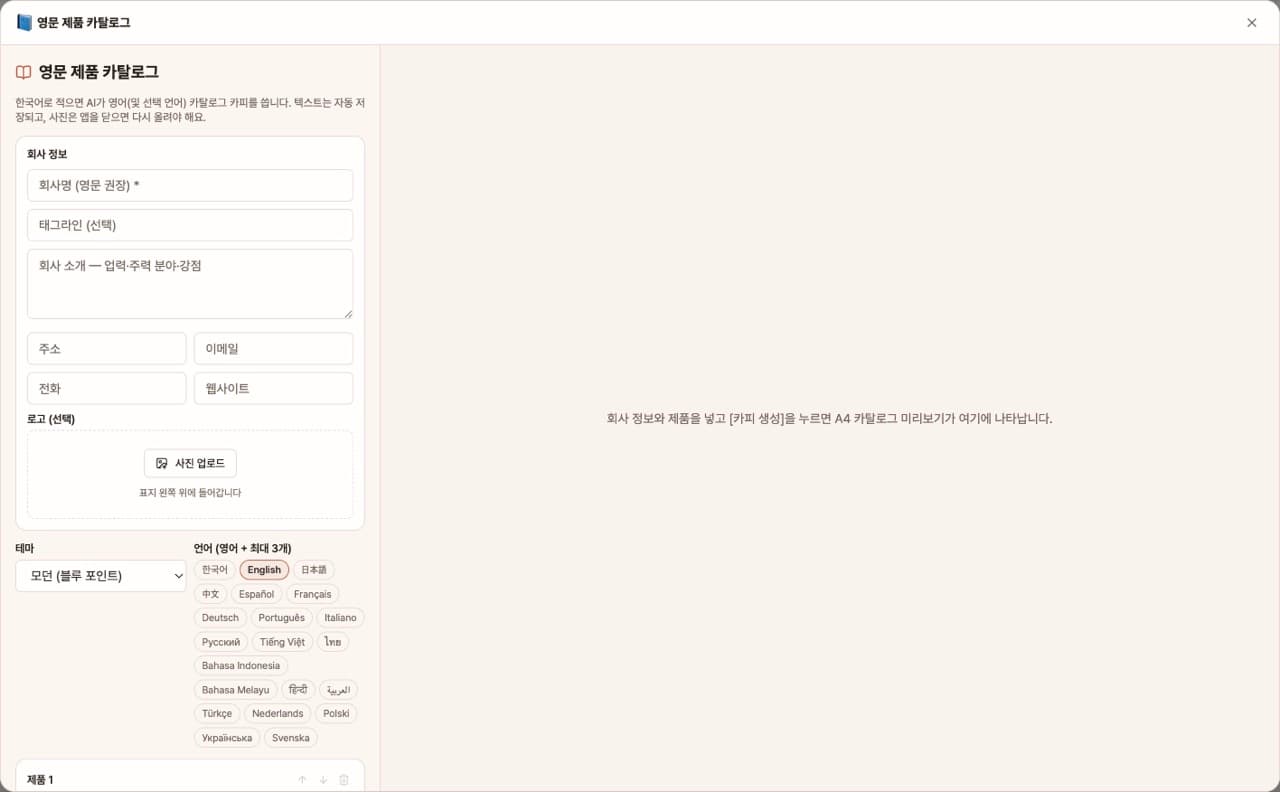
Task: Enable the Русский language chip
Action: tap(221, 642)
